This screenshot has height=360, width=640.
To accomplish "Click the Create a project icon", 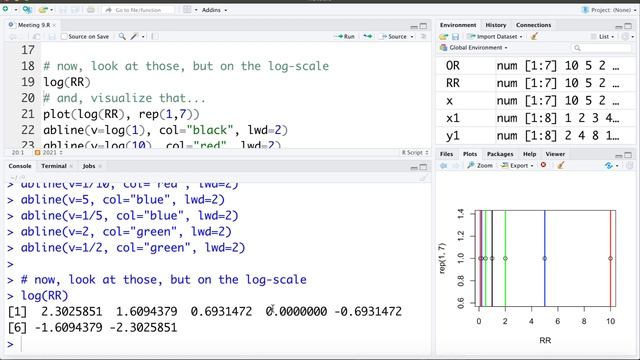I will pyautogui.click(x=27, y=9).
